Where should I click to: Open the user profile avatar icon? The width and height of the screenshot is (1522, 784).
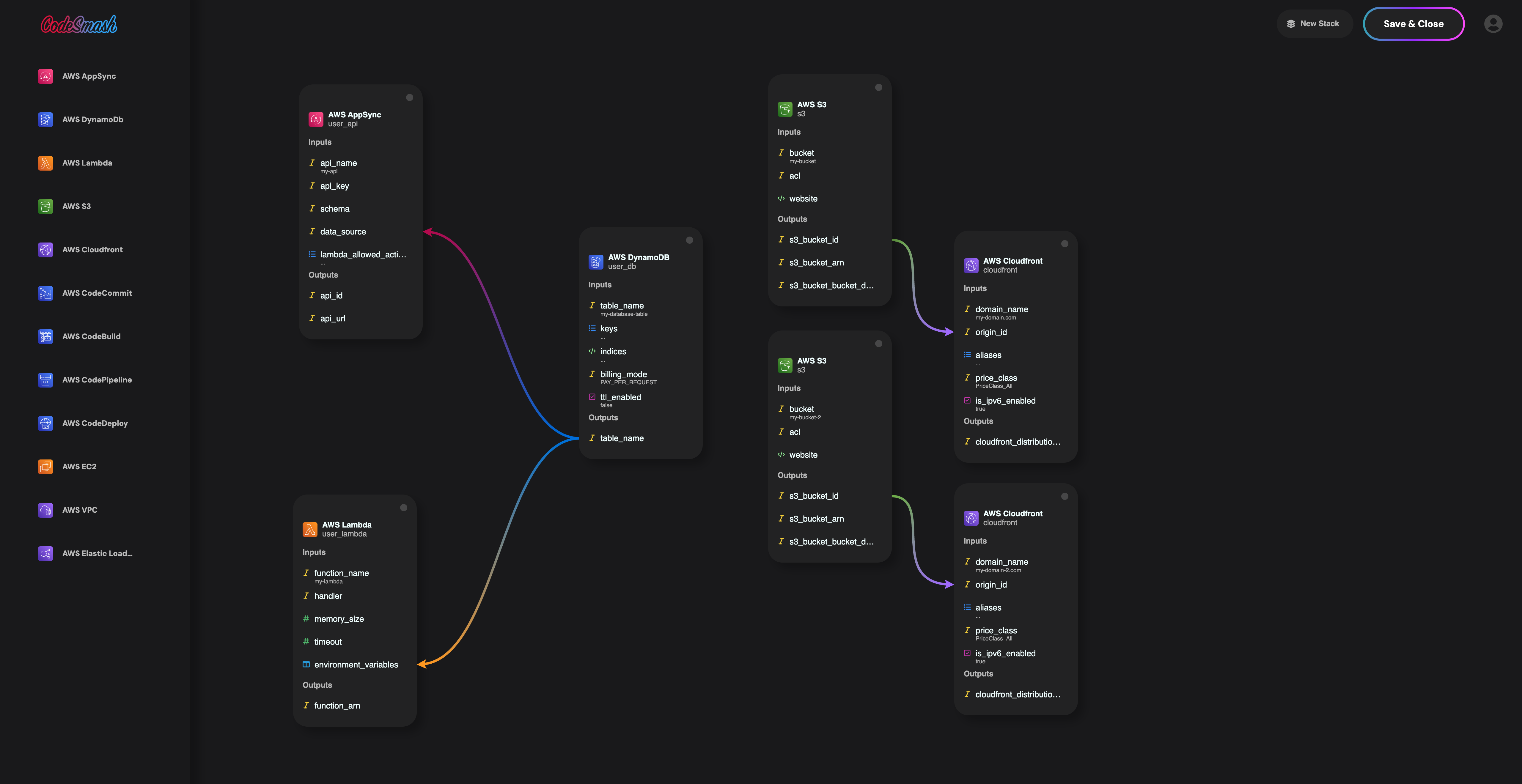coord(1493,24)
